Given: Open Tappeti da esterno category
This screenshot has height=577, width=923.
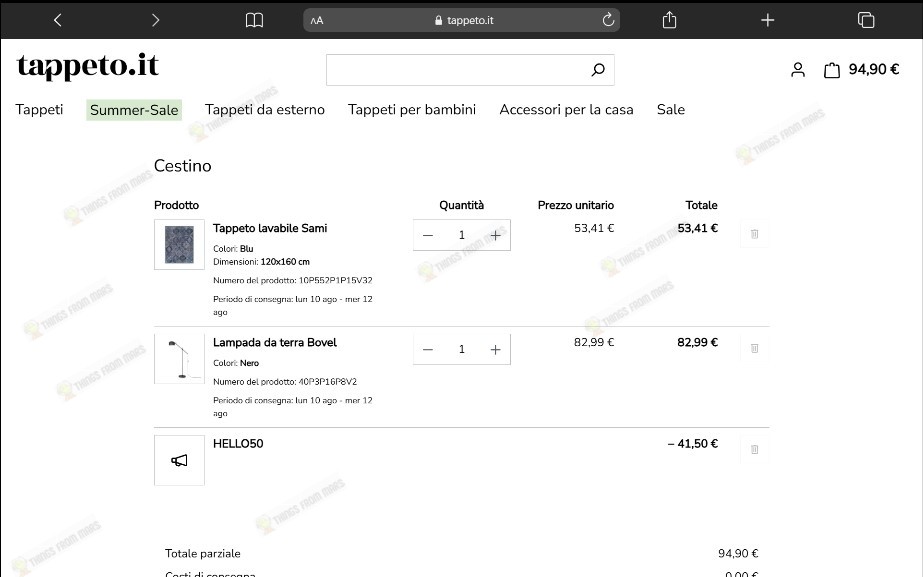Looking at the screenshot, I should point(265,110).
